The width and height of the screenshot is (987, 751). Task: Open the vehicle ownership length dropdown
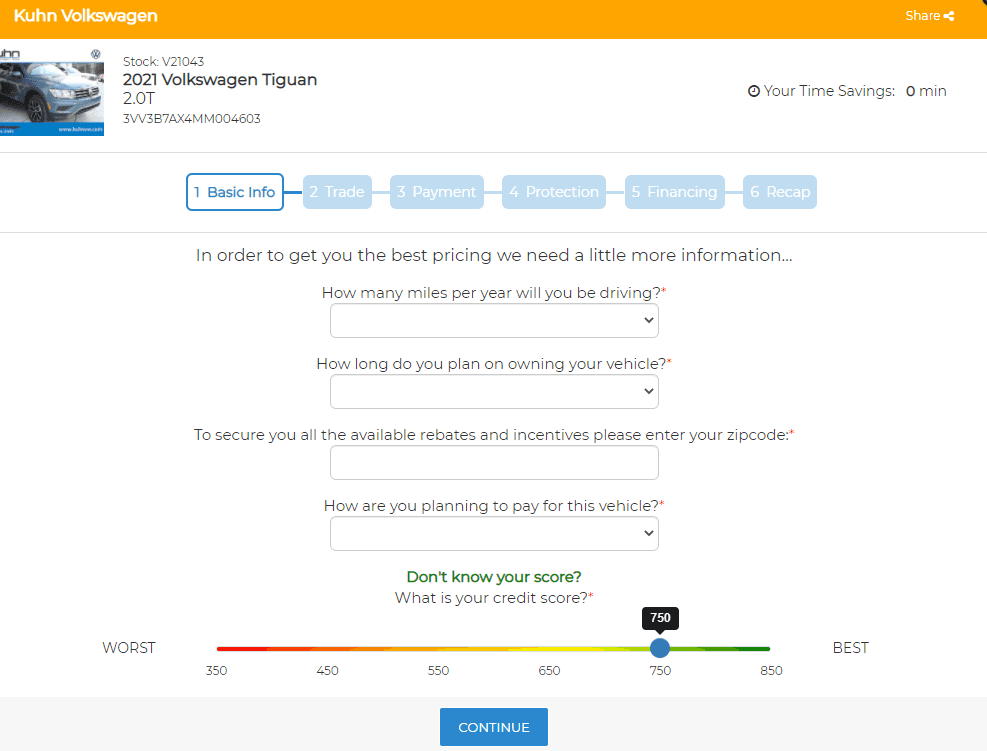coord(494,392)
